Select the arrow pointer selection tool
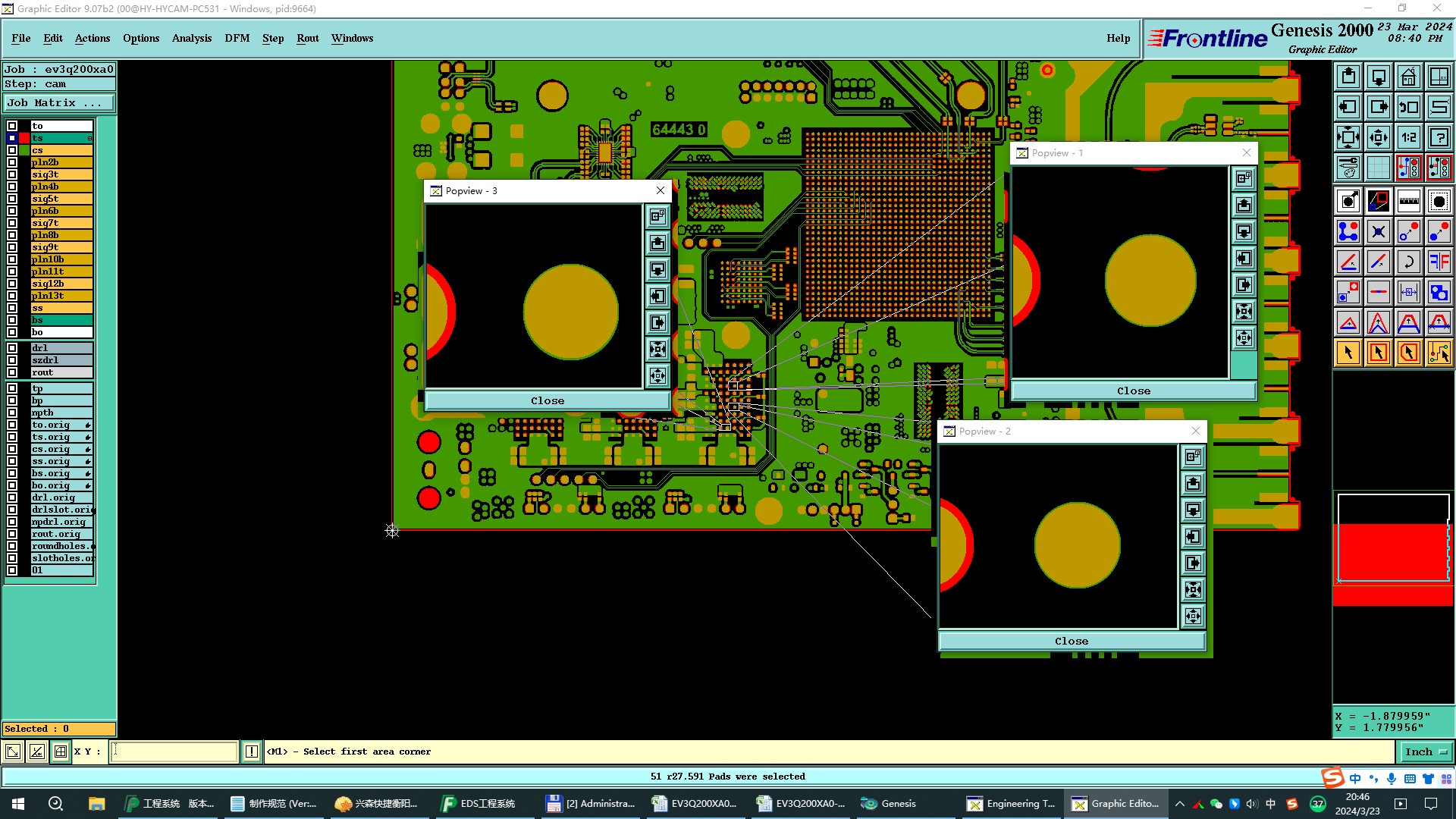Viewport: 1456px width, 819px height. point(1348,353)
